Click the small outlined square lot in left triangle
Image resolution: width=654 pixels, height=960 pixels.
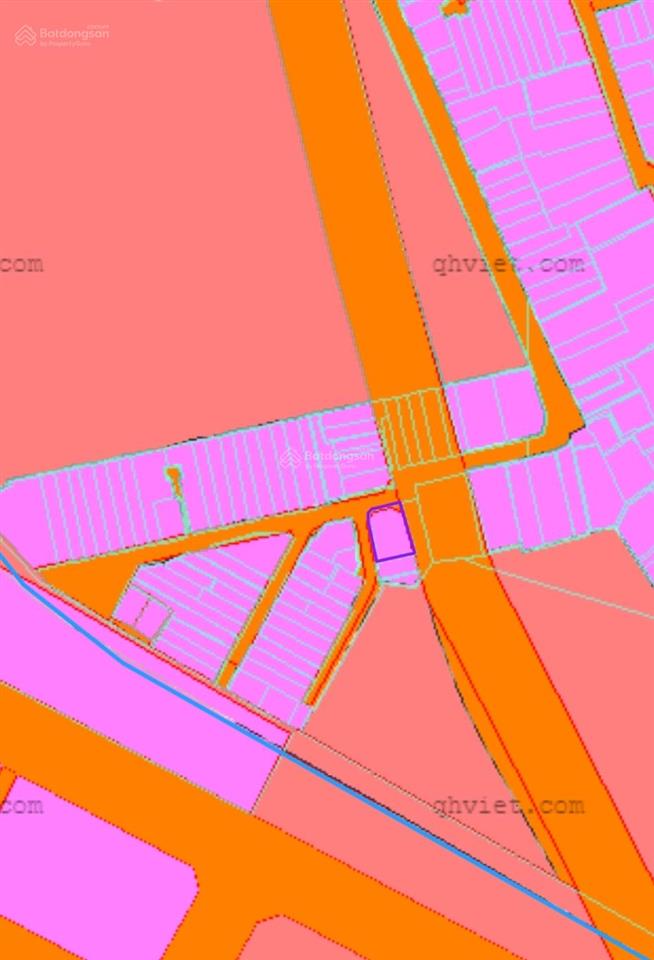tap(142, 617)
